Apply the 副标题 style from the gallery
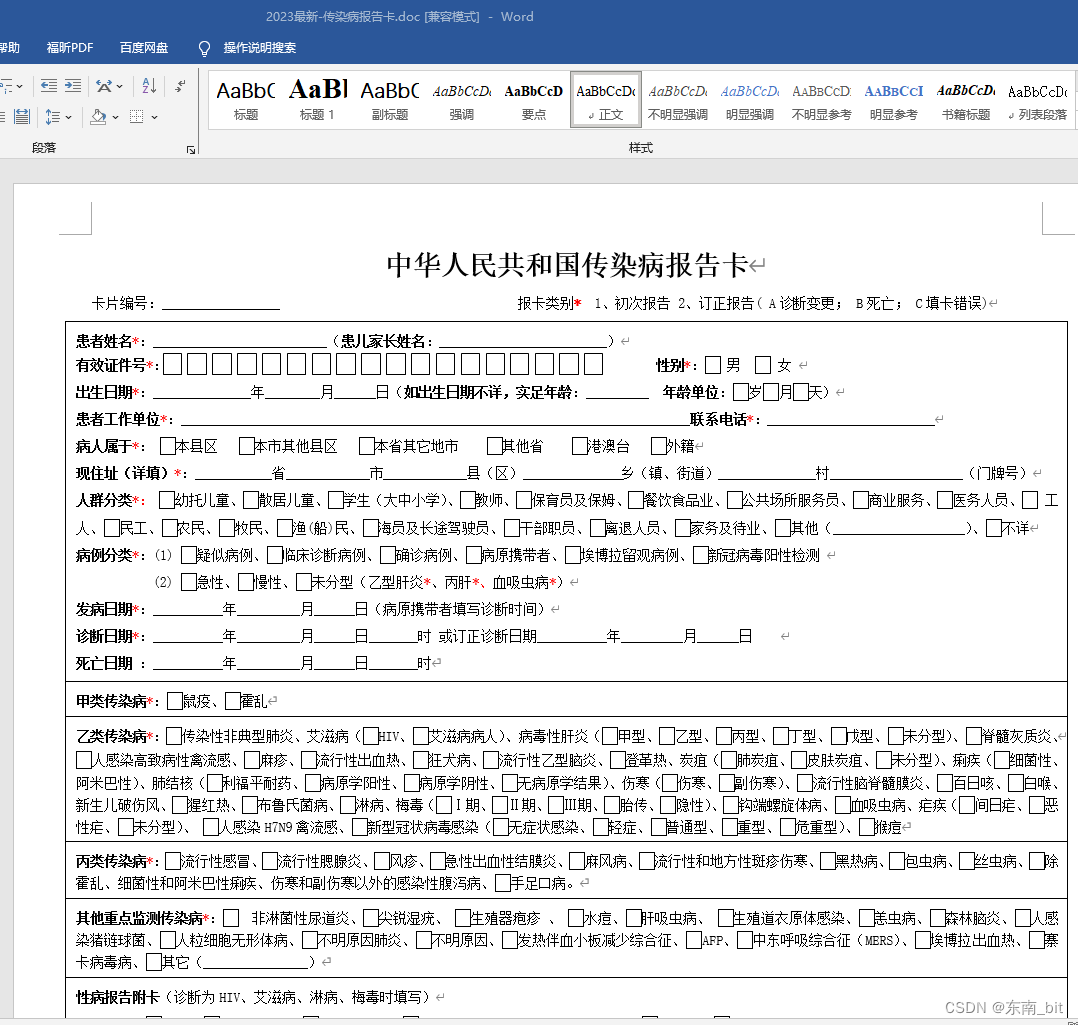The image size is (1078, 1025). [x=389, y=99]
